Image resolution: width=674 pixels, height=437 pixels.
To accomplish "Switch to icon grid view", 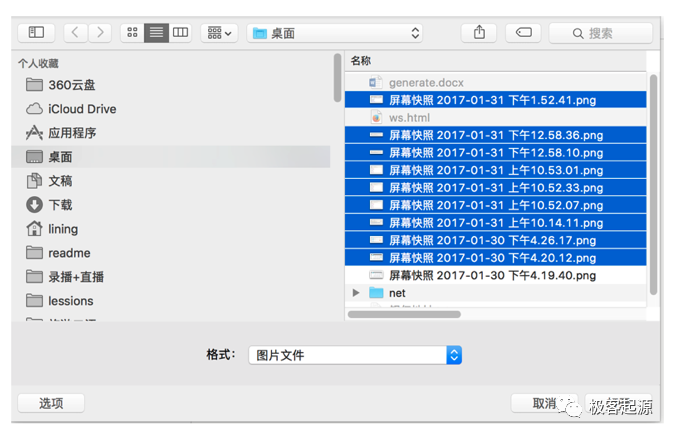I will [x=132, y=33].
